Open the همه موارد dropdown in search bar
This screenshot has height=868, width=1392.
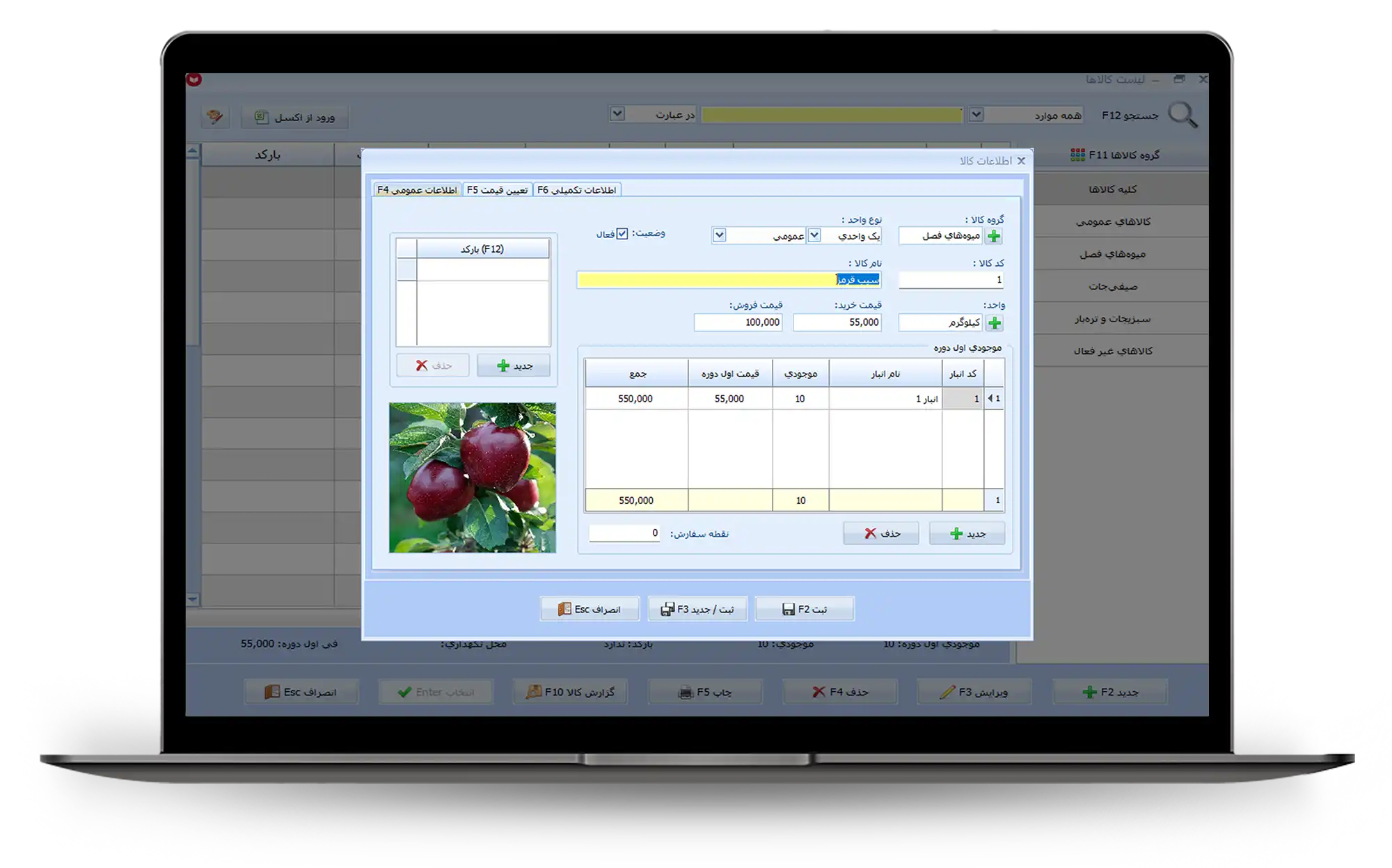(976, 115)
